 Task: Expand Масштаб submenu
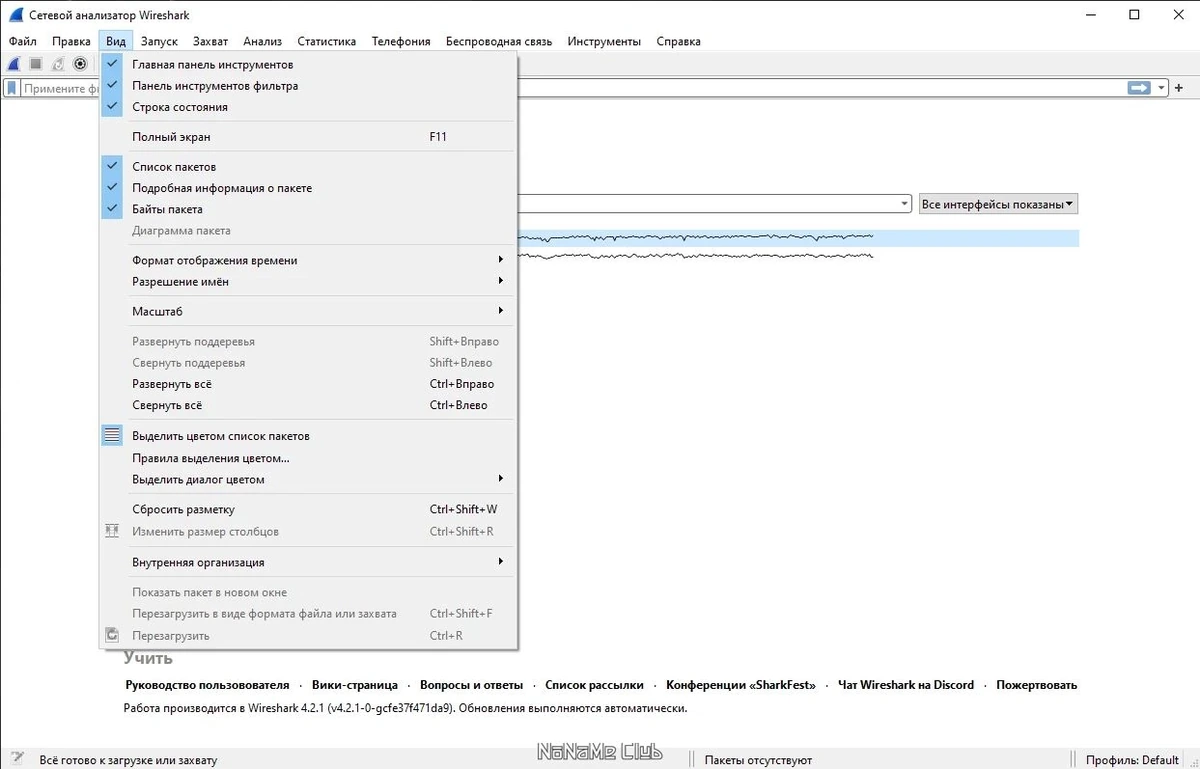[307, 312]
